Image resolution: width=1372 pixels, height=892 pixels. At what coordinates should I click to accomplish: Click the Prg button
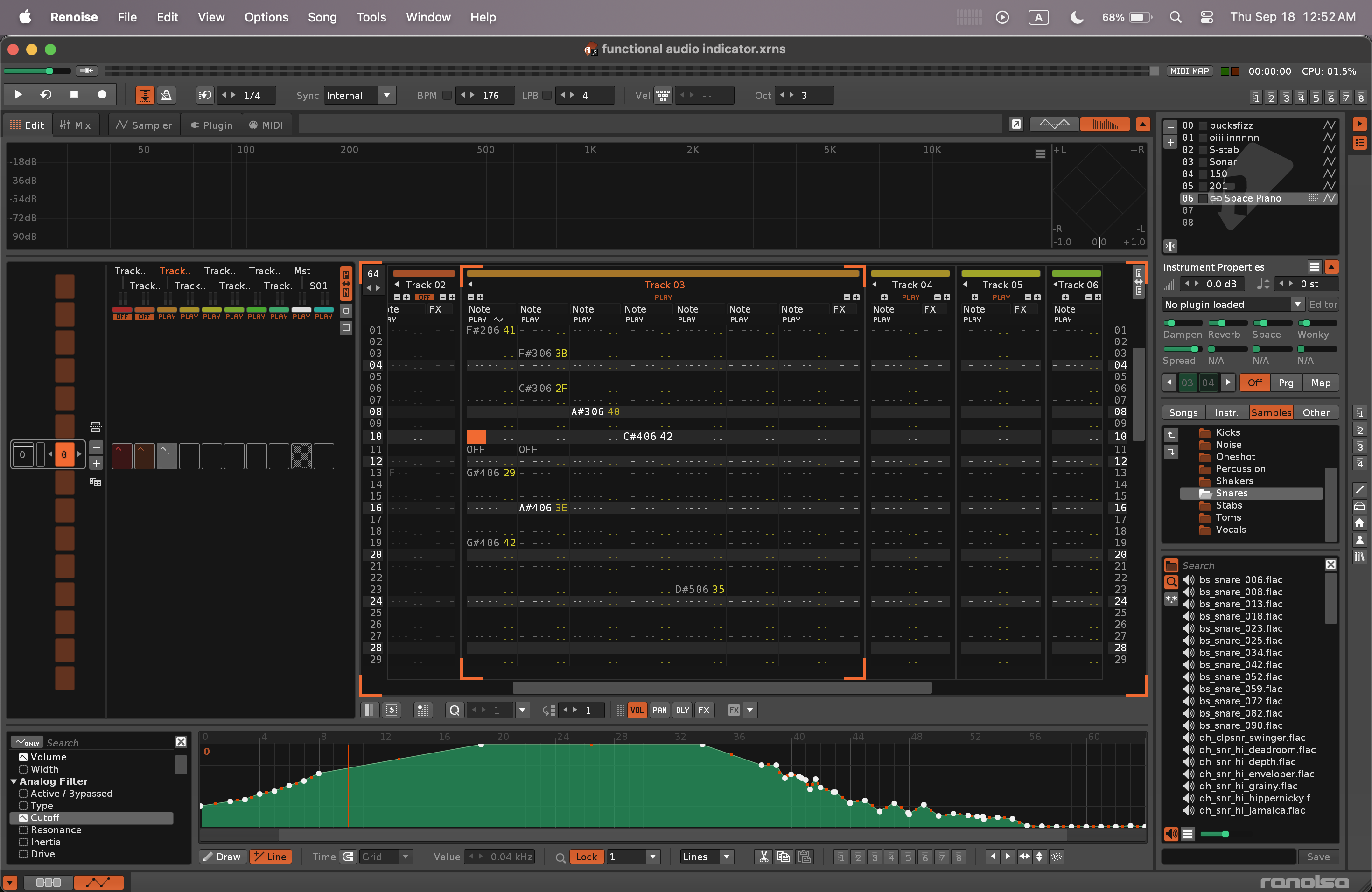coord(1286,383)
